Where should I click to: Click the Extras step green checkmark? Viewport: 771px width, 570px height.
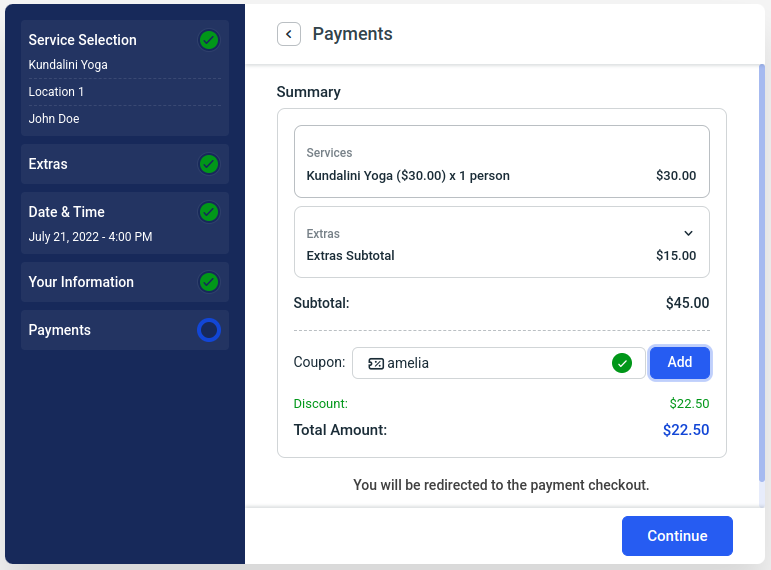pos(209,164)
